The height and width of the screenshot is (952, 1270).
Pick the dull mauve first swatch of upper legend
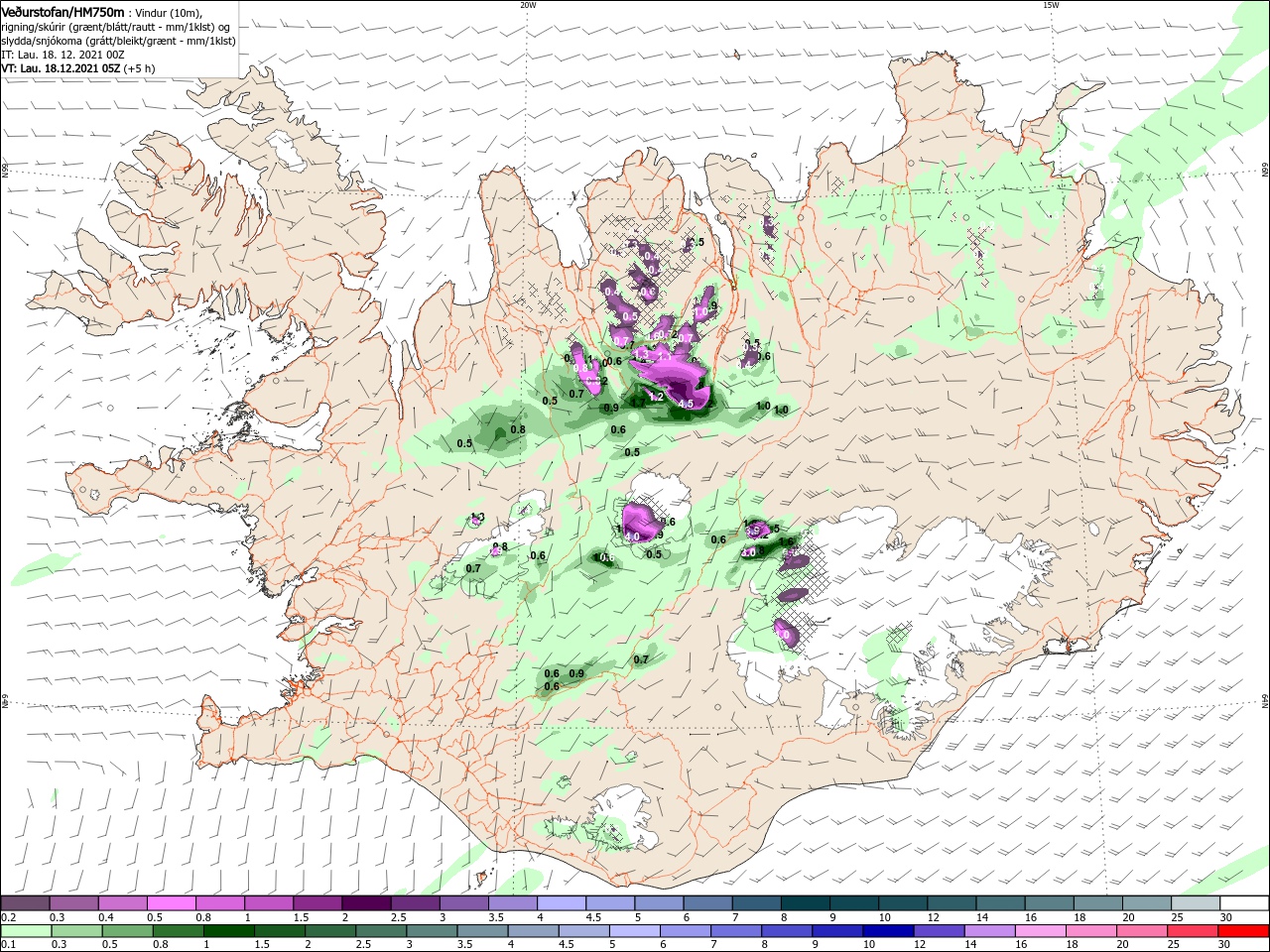pos(25,903)
